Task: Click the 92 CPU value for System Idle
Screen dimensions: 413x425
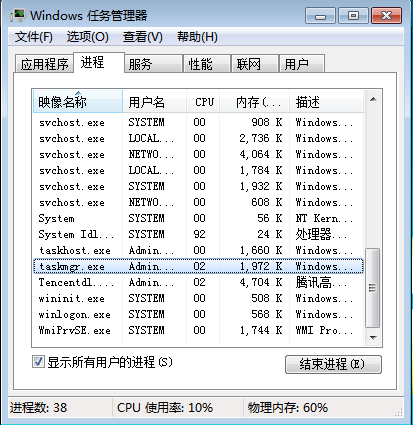Action: pos(199,234)
